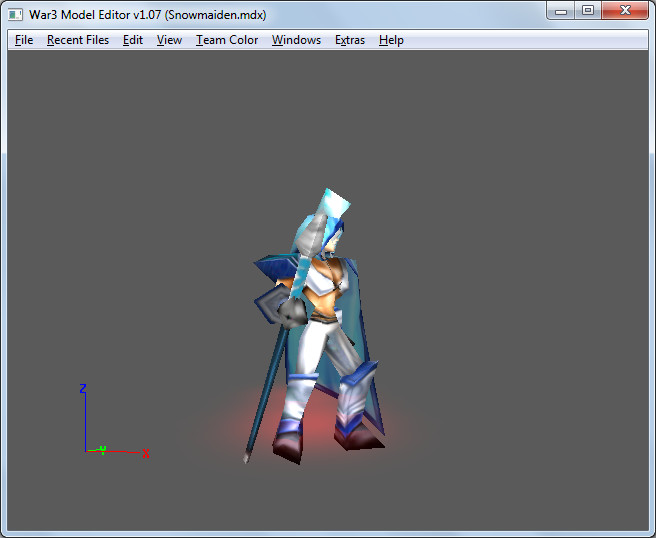656x538 pixels.
Task: Open the View menu
Action: pyautogui.click(x=169, y=40)
